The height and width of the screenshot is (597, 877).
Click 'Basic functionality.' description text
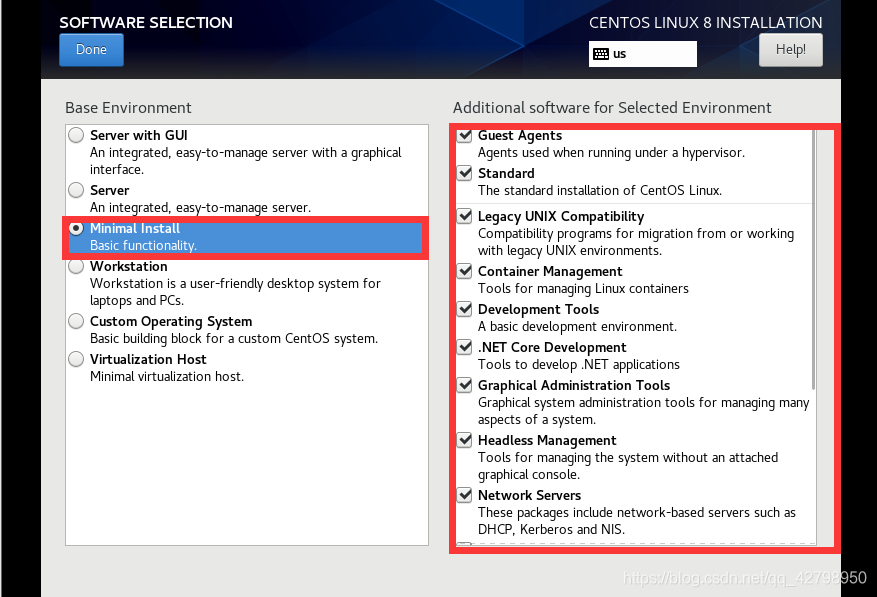[x=143, y=246]
